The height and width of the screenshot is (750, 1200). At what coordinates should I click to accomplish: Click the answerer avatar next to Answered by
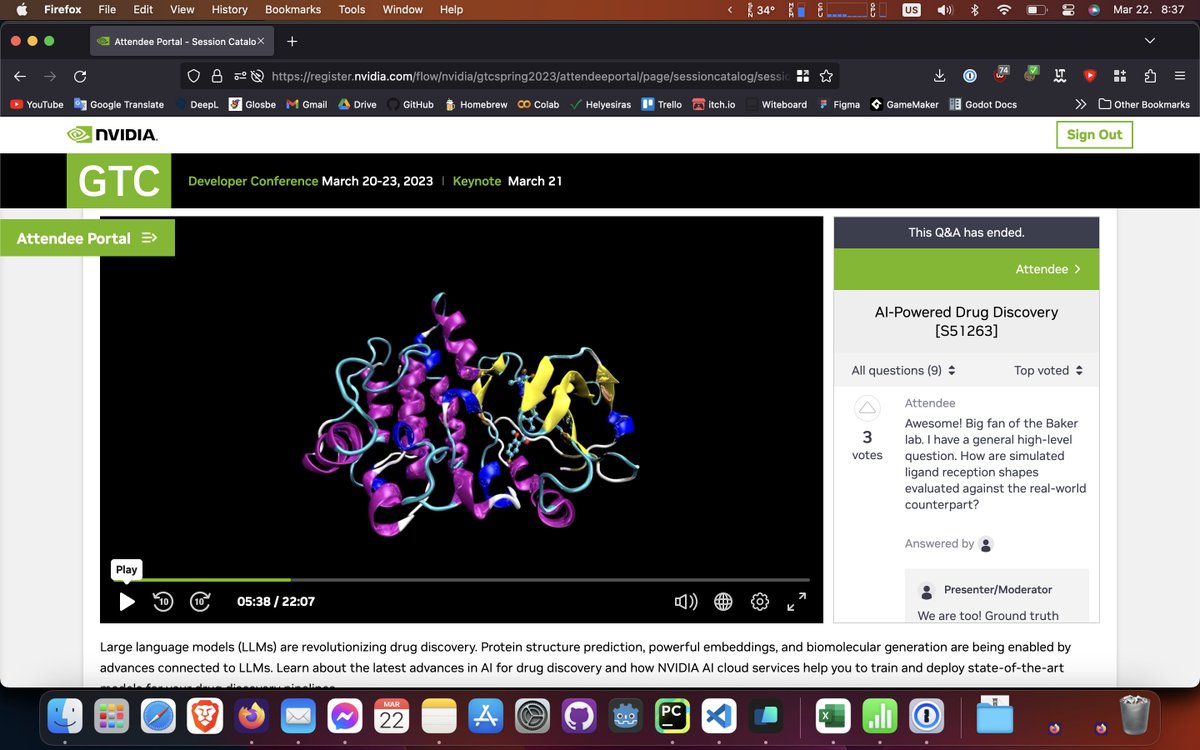pos(986,544)
